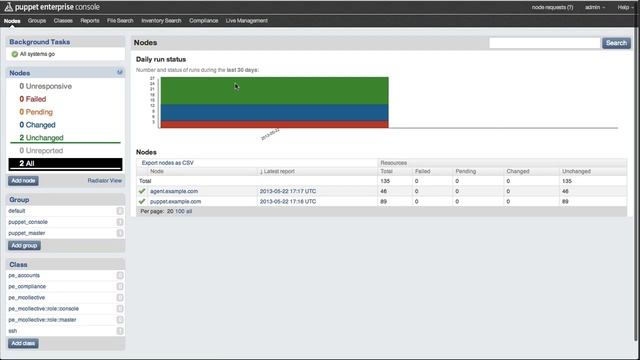The height and width of the screenshot is (360, 640).
Task: Show all nodes per page
Action: click(x=189, y=211)
